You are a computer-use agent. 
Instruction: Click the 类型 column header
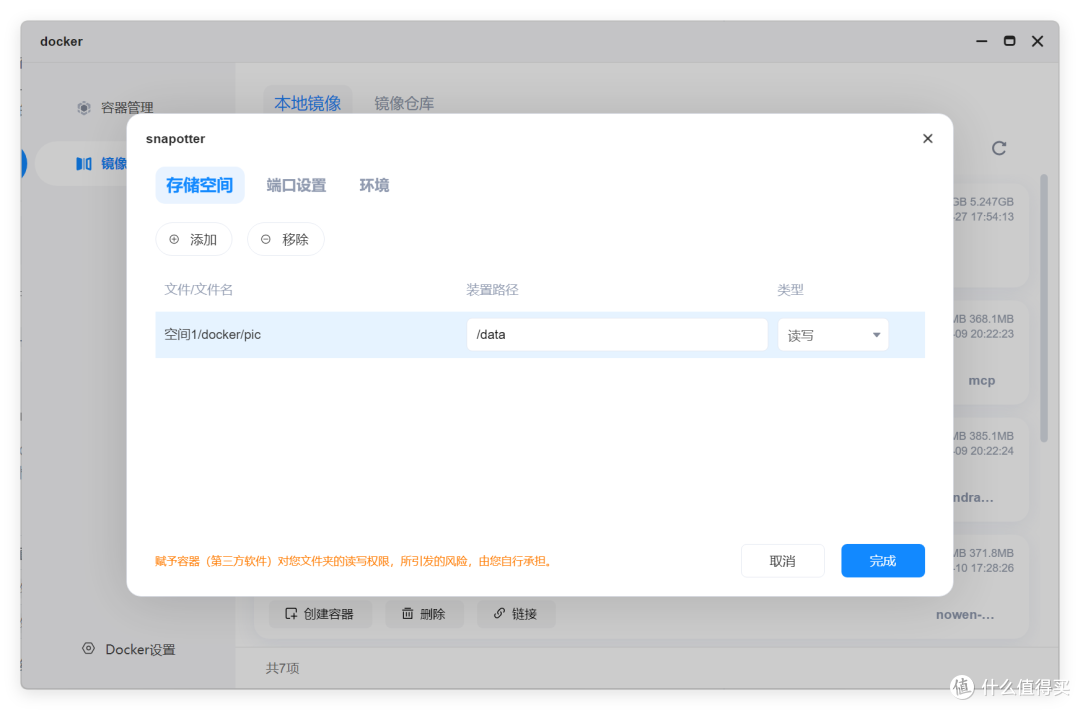click(790, 289)
